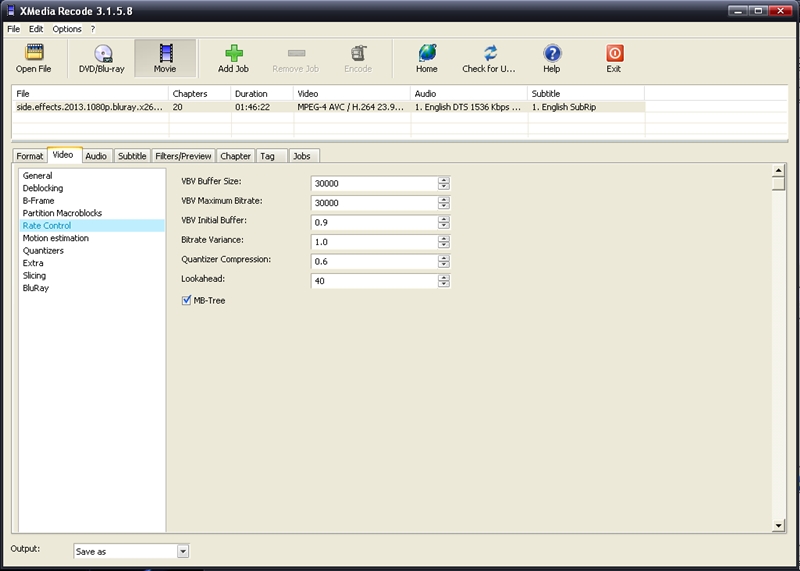Switch to the Format tab

[x=30, y=156]
